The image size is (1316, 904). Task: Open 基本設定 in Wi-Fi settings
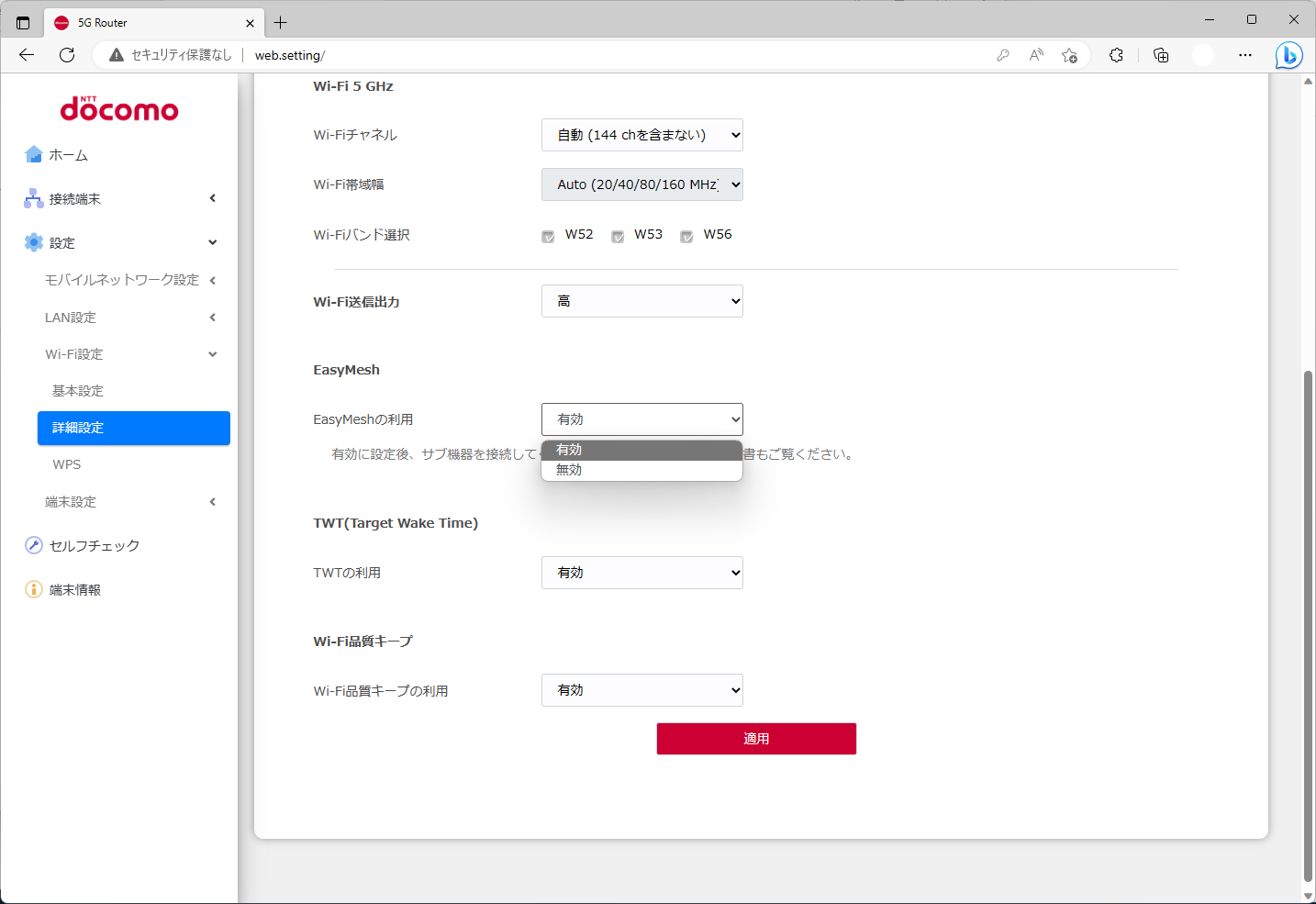tap(78, 391)
